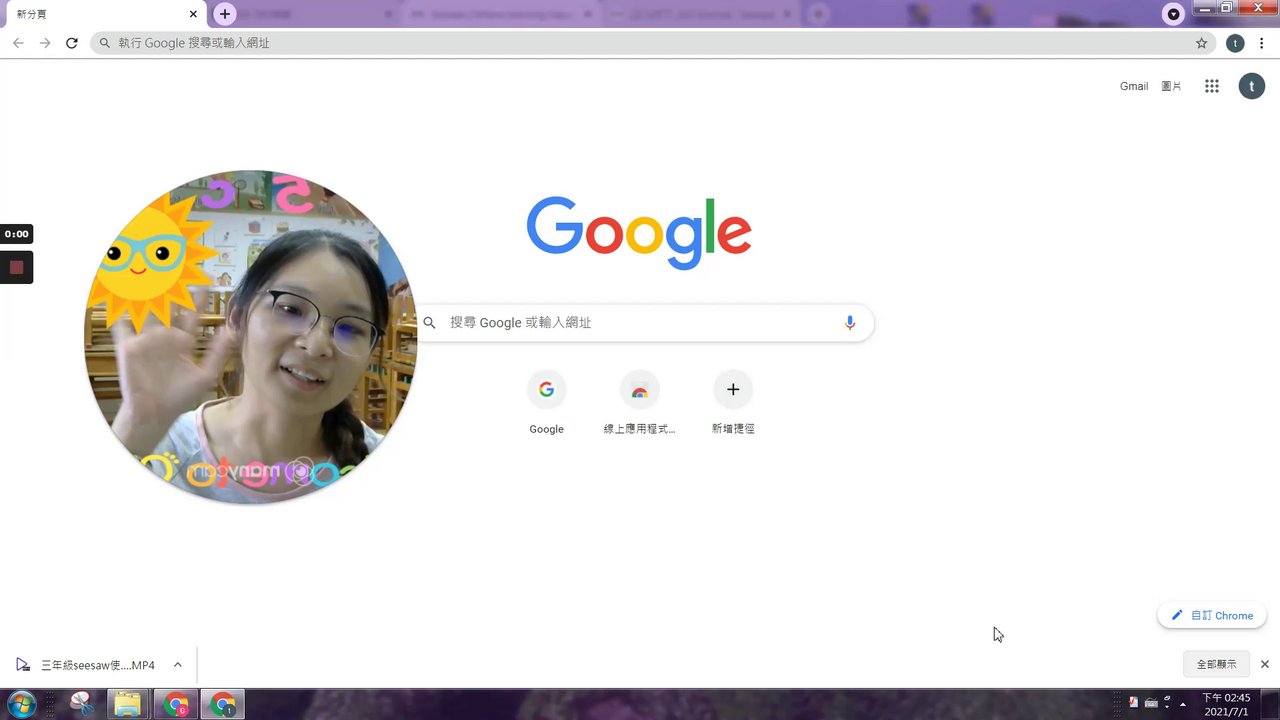Click 全部顯示 to show all downloads
Image resolution: width=1280 pixels, height=720 pixels.
pos(1217,664)
